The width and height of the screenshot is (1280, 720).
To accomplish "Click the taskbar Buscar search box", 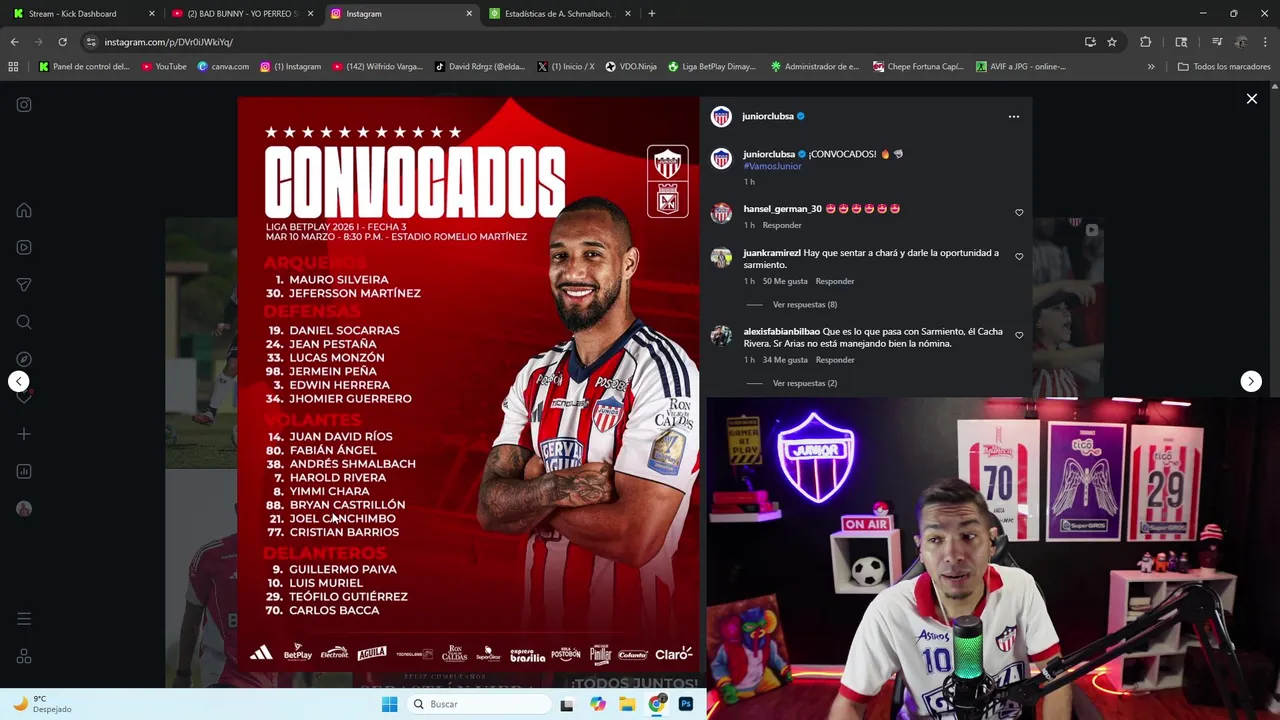I will pyautogui.click(x=480, y=704).
